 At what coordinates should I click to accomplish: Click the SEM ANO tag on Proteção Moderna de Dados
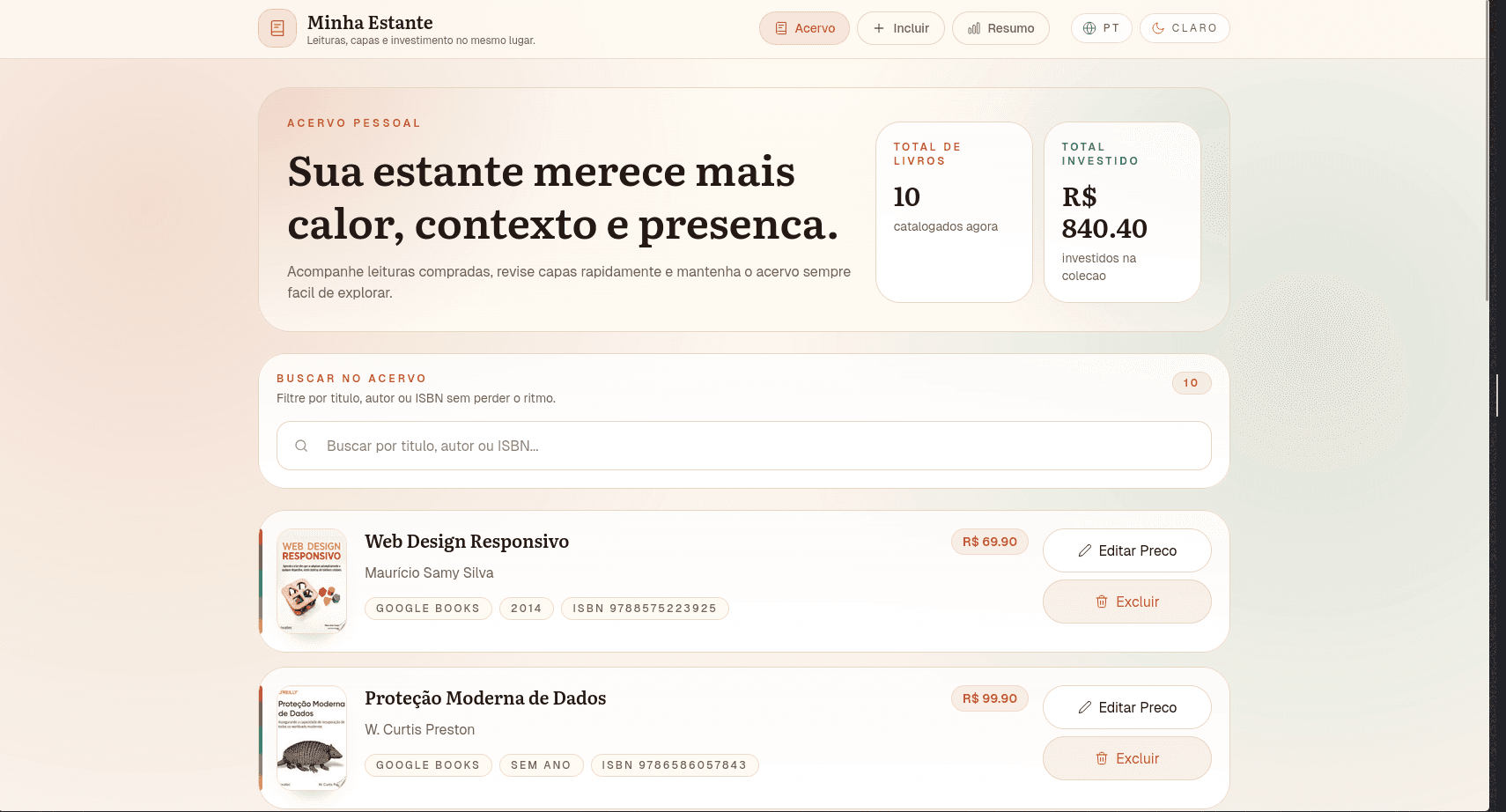541,764
